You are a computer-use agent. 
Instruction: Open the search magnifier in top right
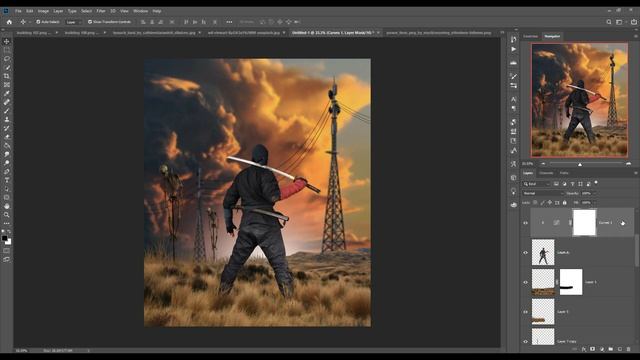[x=609, y=22]
